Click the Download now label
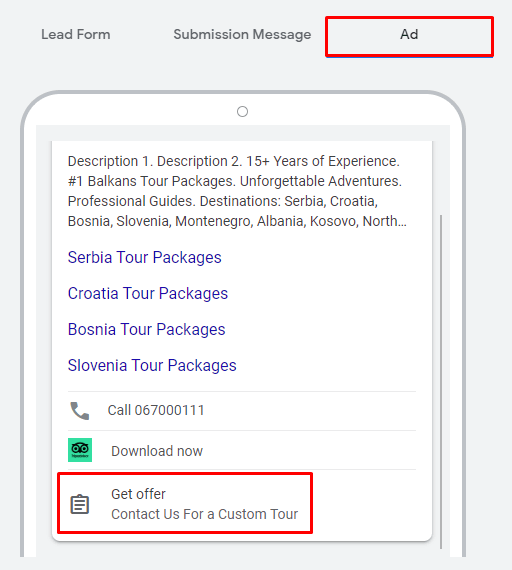This screenshot has width=512, height=570. coord(157,451)
